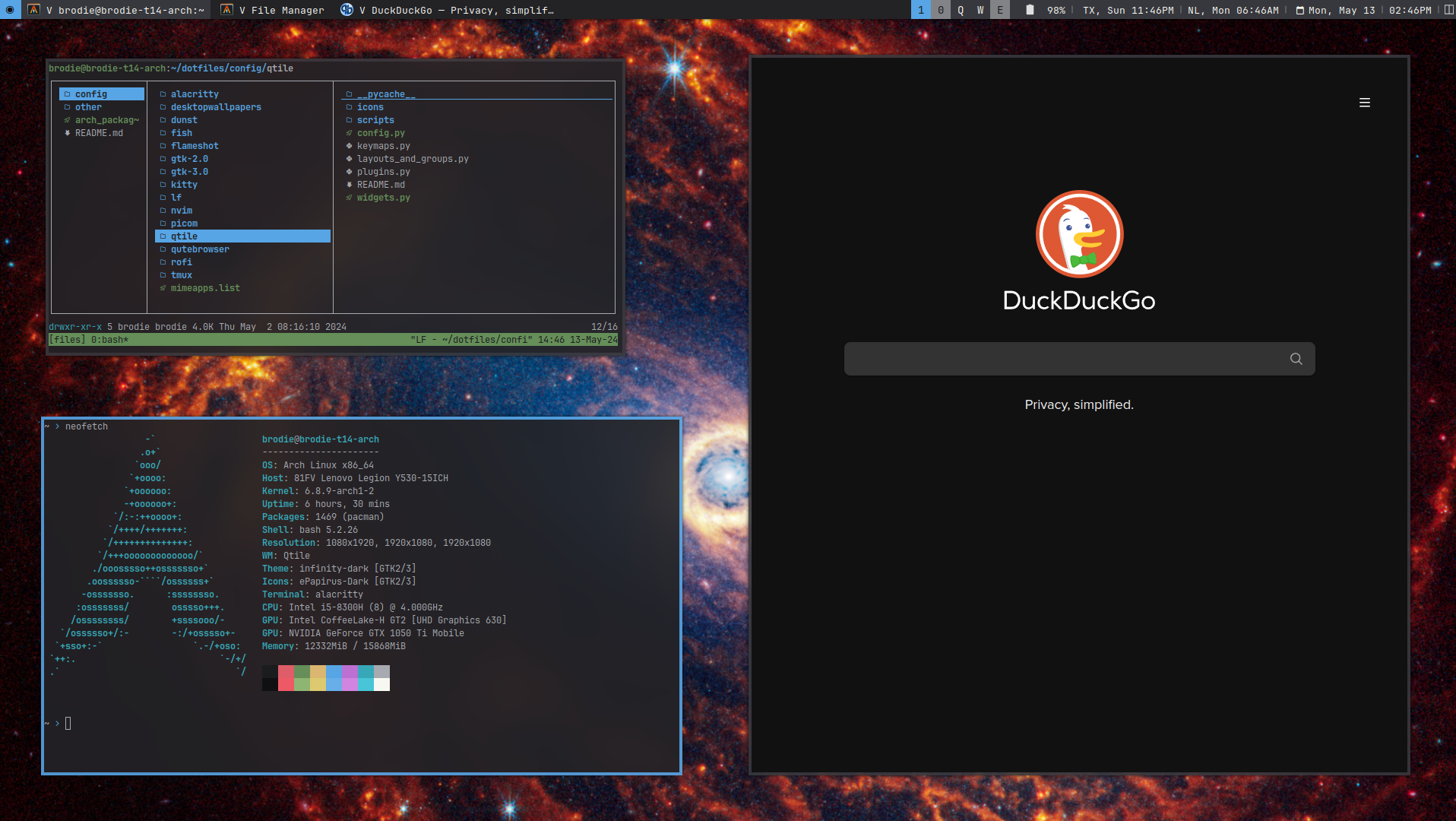
Task: Click the Alacritty icon beside brodie@brodie-t14-arch tab
Action: click(33, 10)
